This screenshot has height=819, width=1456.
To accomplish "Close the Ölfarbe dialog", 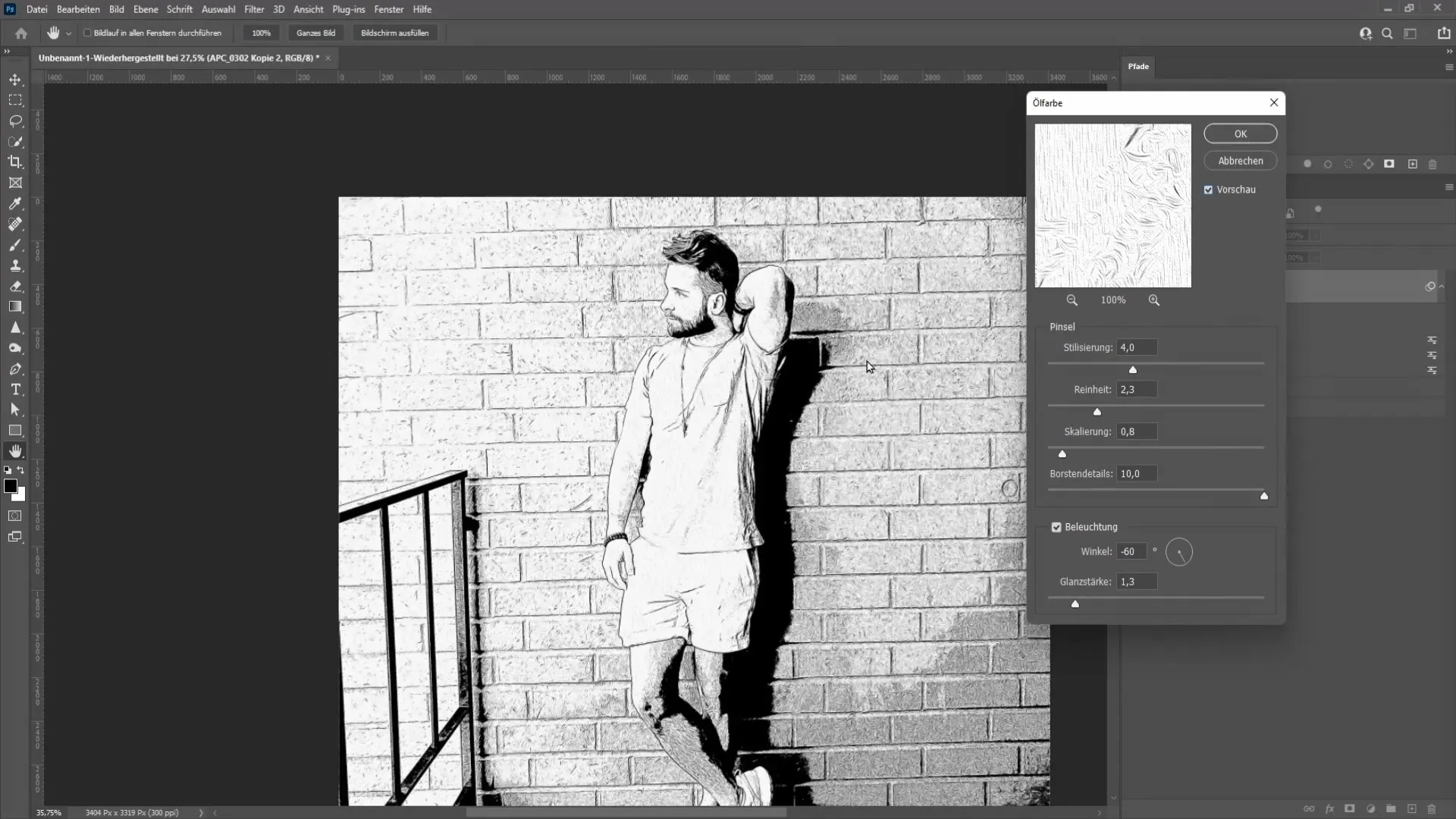I will click(x=1274, y=102).
